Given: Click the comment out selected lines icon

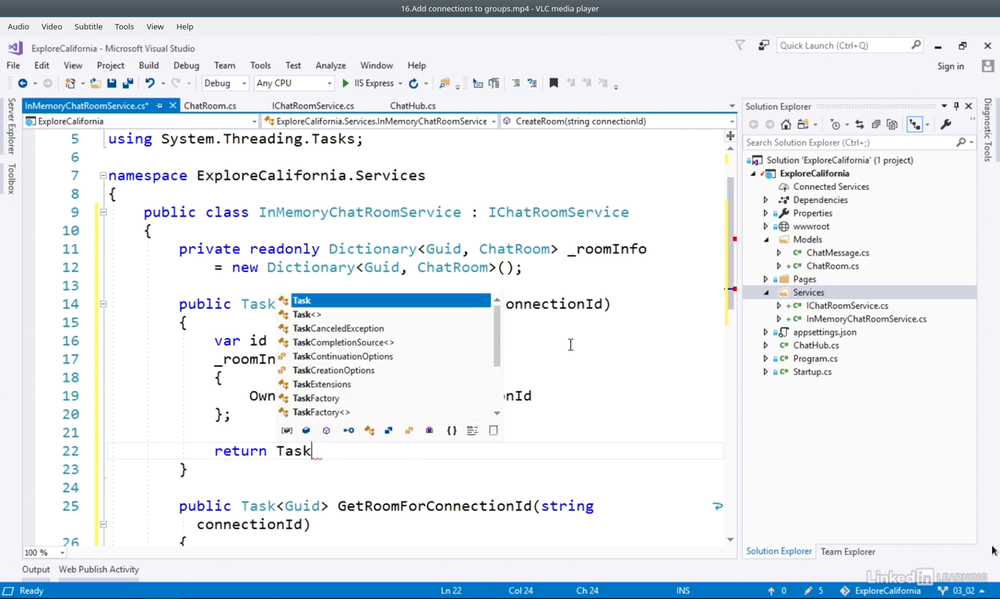Looking at the screenshot, I should click(x=516, y=83).
